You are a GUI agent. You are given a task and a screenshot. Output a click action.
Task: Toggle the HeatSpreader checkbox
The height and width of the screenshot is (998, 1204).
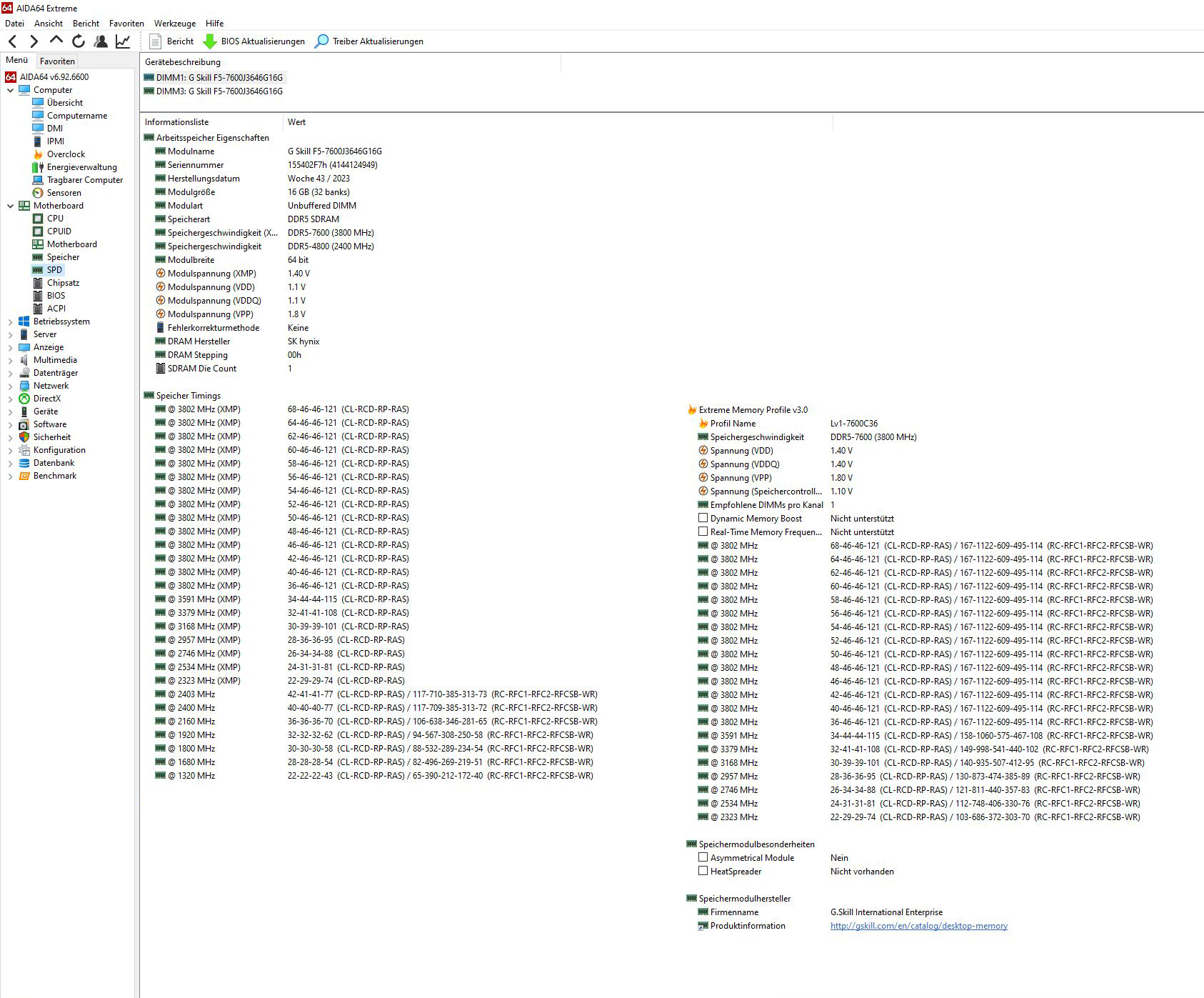pyautogui.click(x=703, y=871)
